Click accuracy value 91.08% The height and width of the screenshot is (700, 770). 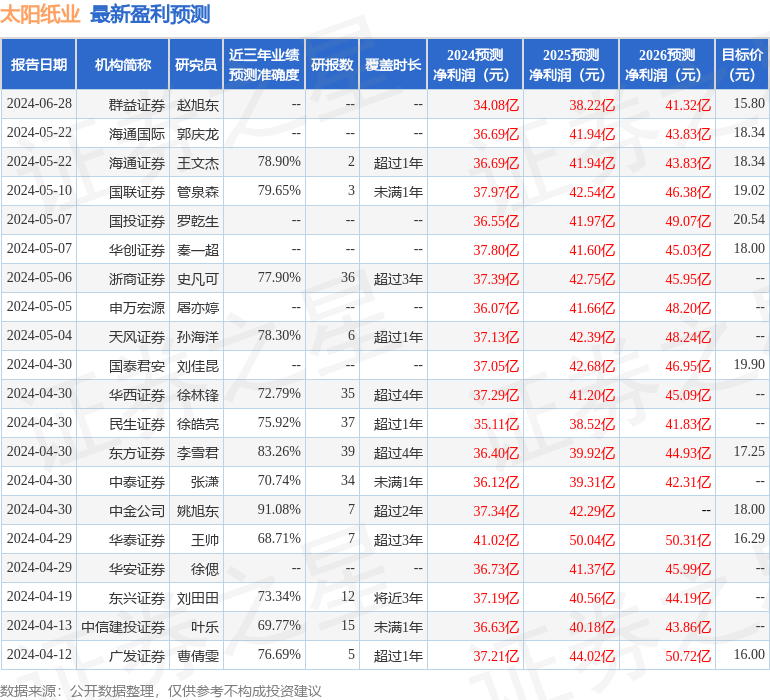tap(279, 509)
